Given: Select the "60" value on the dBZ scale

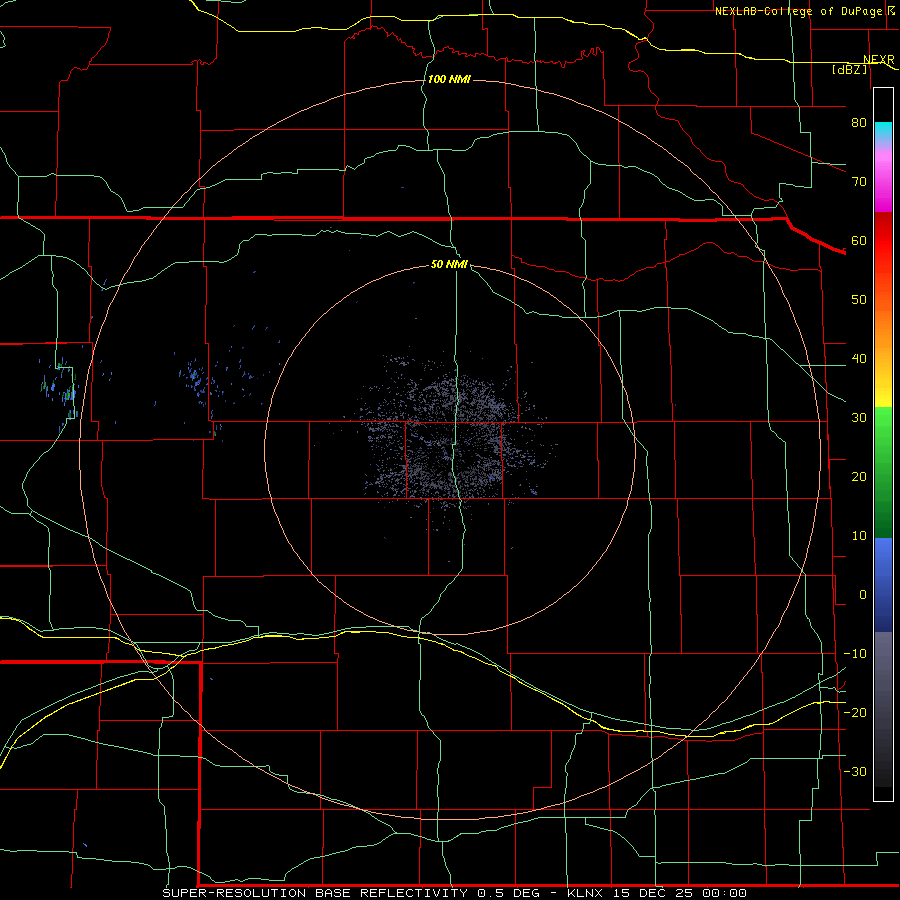Looking at the screenshot, I should click(859, 241).
